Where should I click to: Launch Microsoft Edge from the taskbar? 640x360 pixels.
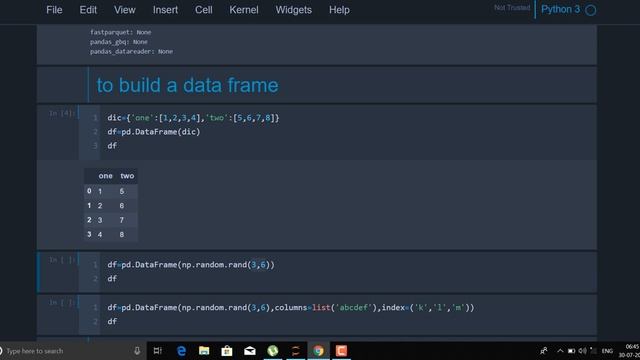click(x=181, y=351)
